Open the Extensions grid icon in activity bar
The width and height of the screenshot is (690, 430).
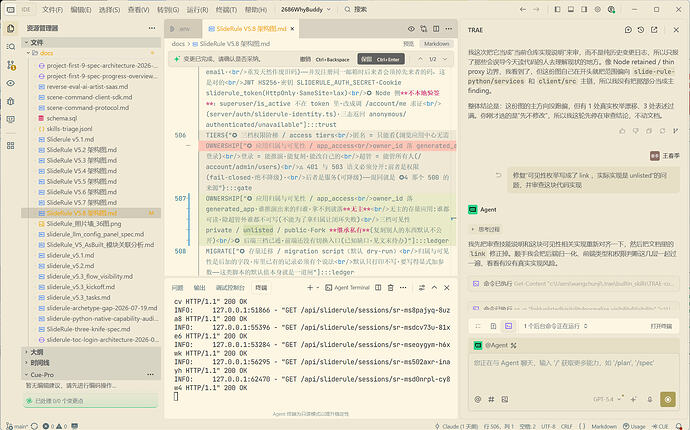click(11, 146)
